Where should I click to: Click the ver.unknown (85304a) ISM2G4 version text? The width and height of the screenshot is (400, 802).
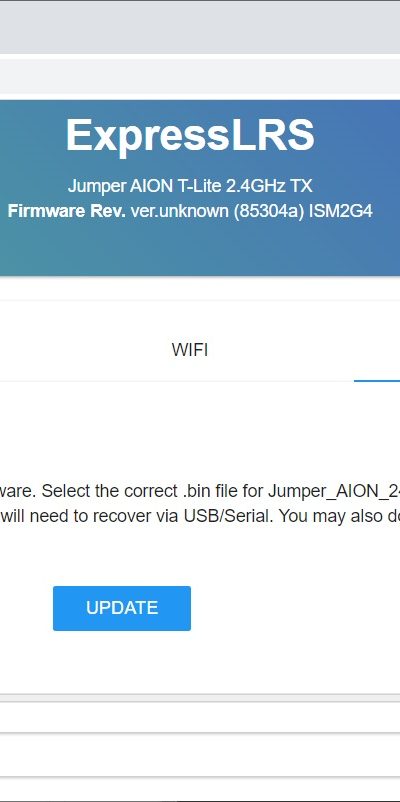(x=252, y=211)
